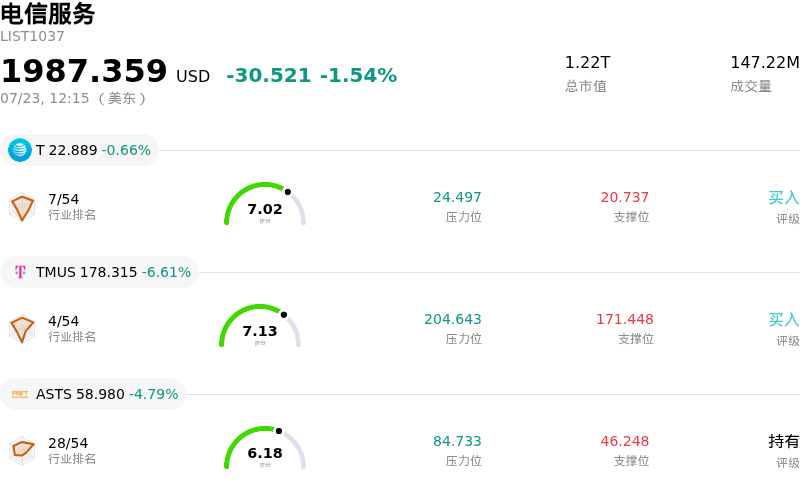Click the T-Mobile pink logo icon
Image resolution: width=800 pixels, height=488 pixels.
[20, 272]
